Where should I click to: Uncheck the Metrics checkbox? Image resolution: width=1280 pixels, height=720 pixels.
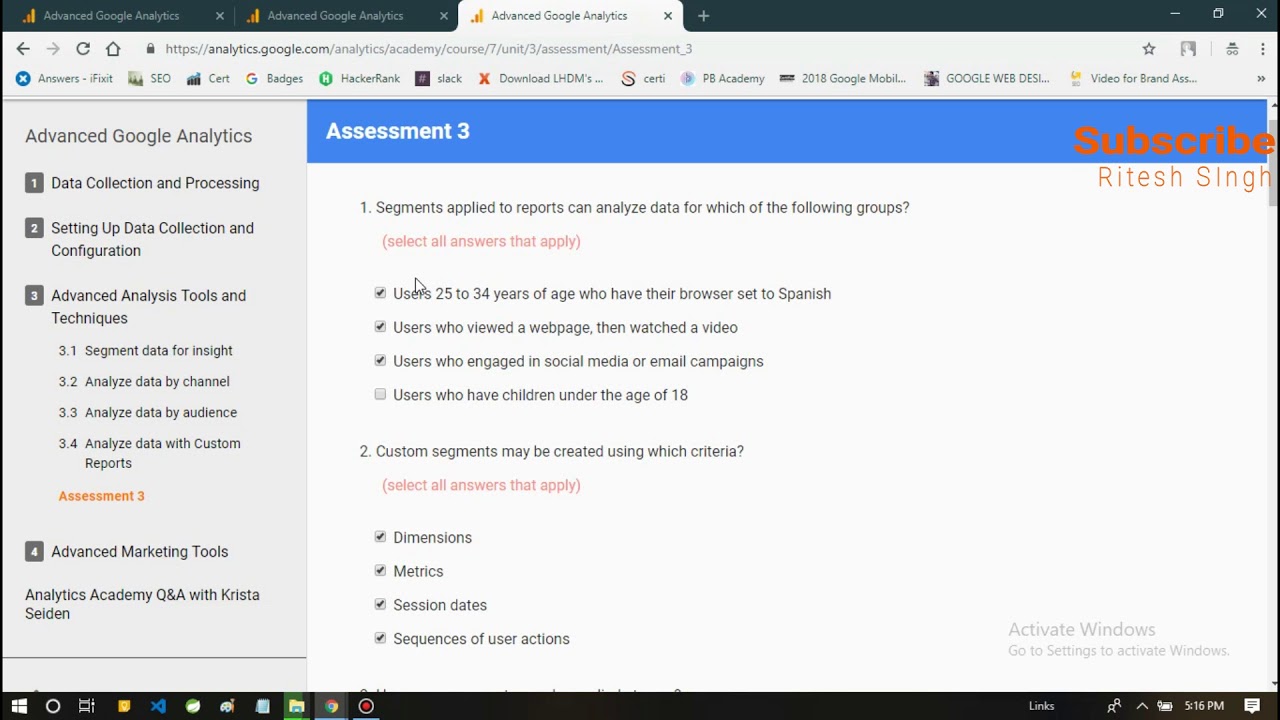pyautogui.click(x=380, y=571)
